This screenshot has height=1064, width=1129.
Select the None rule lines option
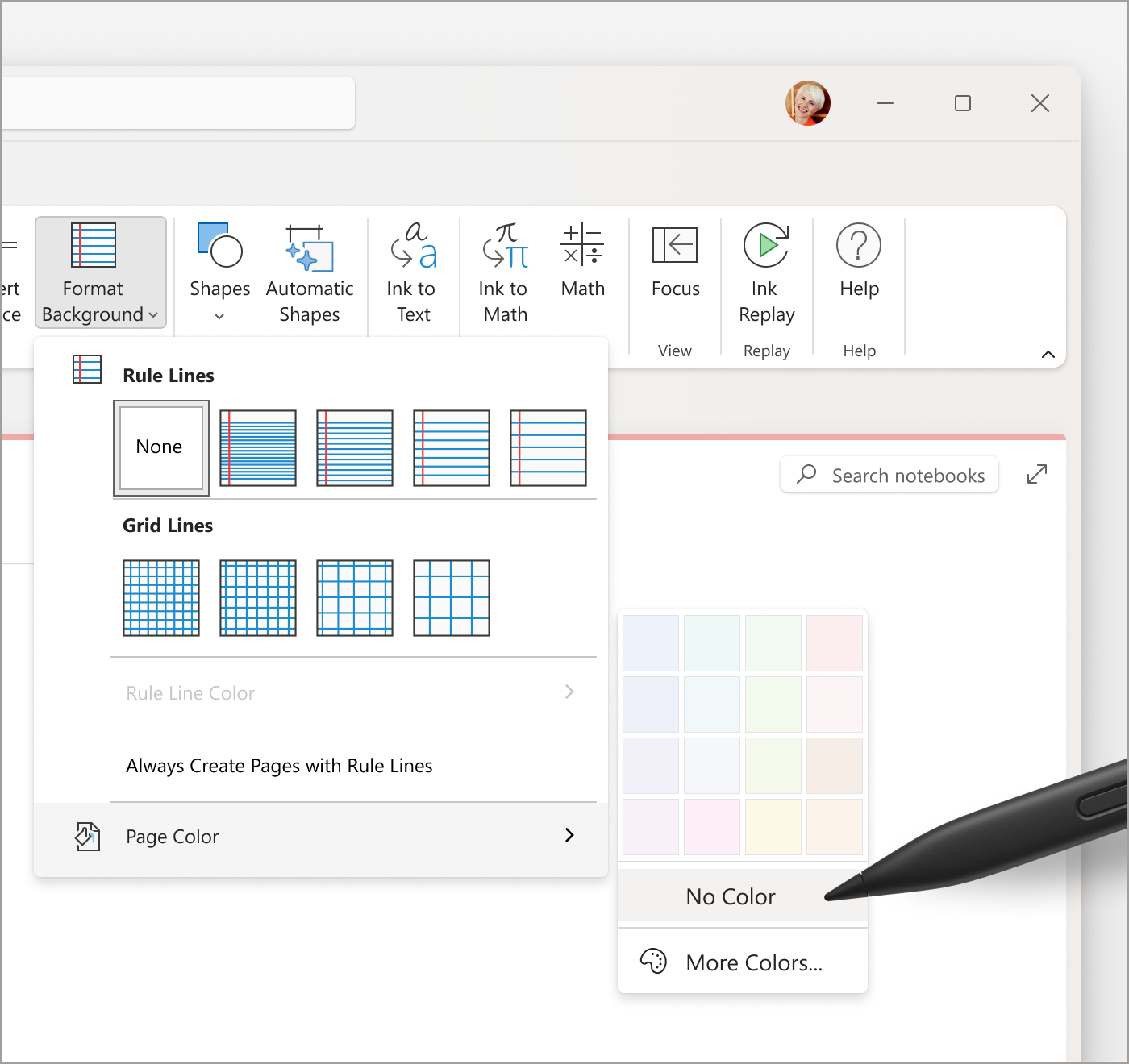pos(160,448)
